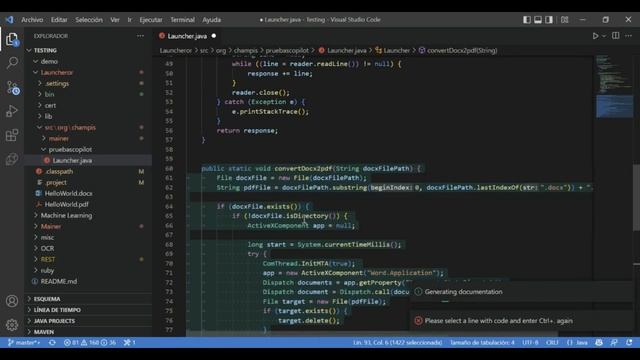
Task: Open the line and column indicator
Action: pyautogui.click(x=398, y=342)
